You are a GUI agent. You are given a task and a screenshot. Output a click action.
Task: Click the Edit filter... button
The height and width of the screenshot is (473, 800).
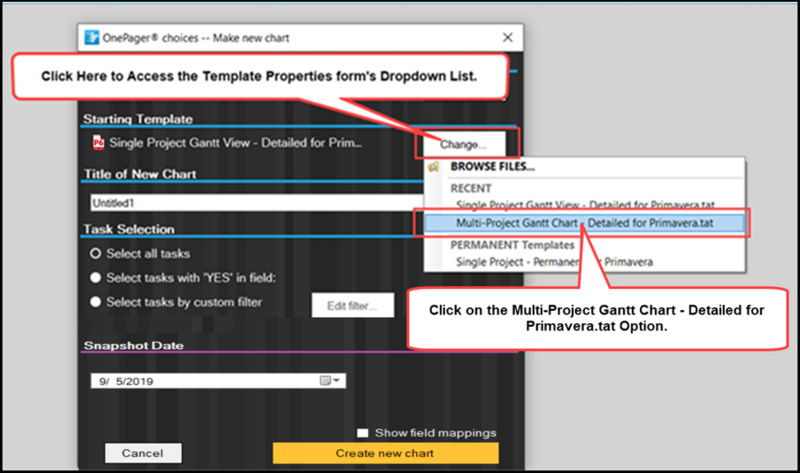click(x=353, y=305)
